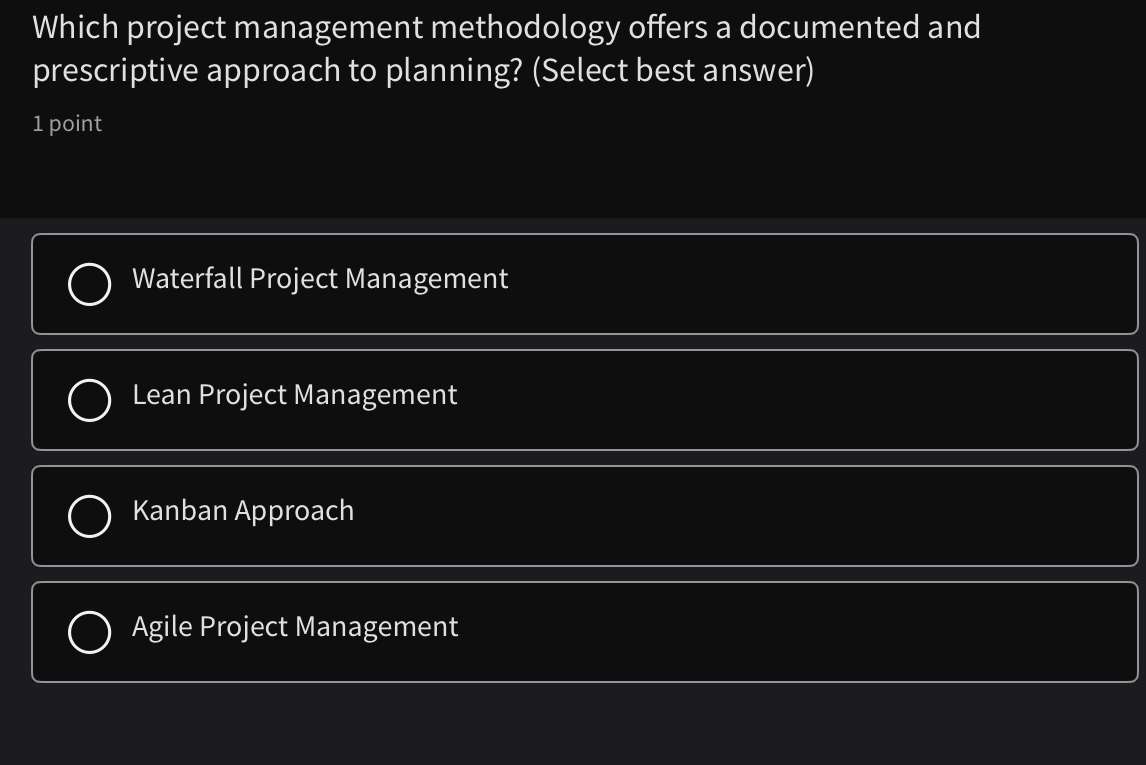
Task: Select the Lean Project Management radio button
Action: pos(91,400)
